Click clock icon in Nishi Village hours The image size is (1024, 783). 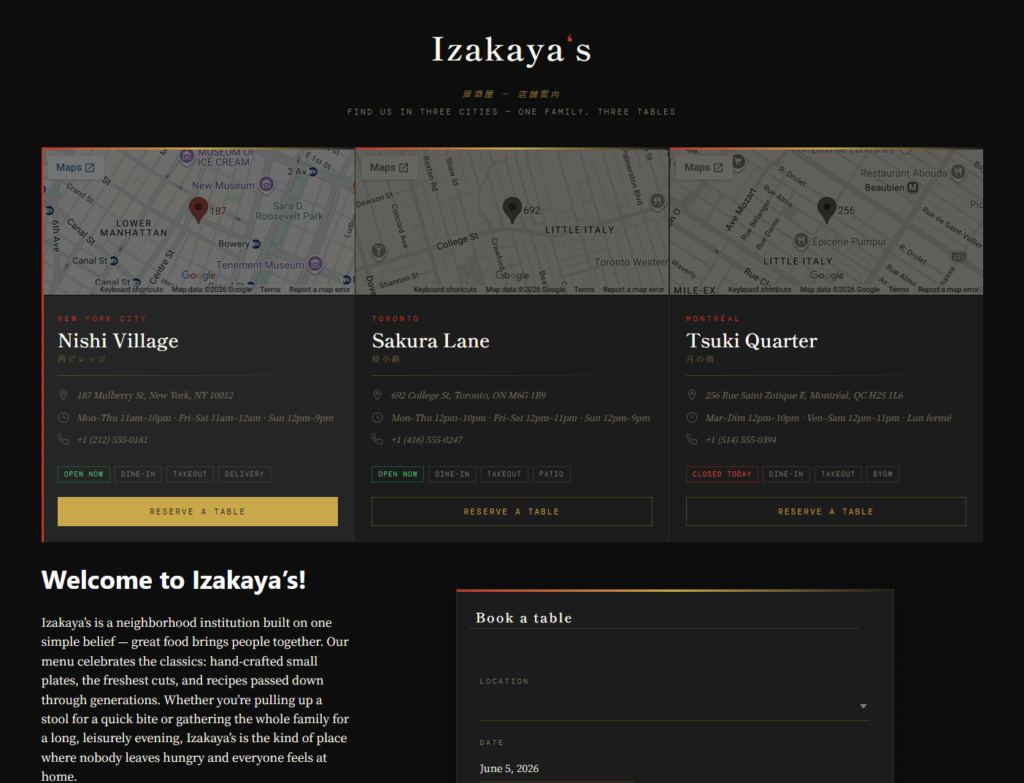tap(63, 417)
